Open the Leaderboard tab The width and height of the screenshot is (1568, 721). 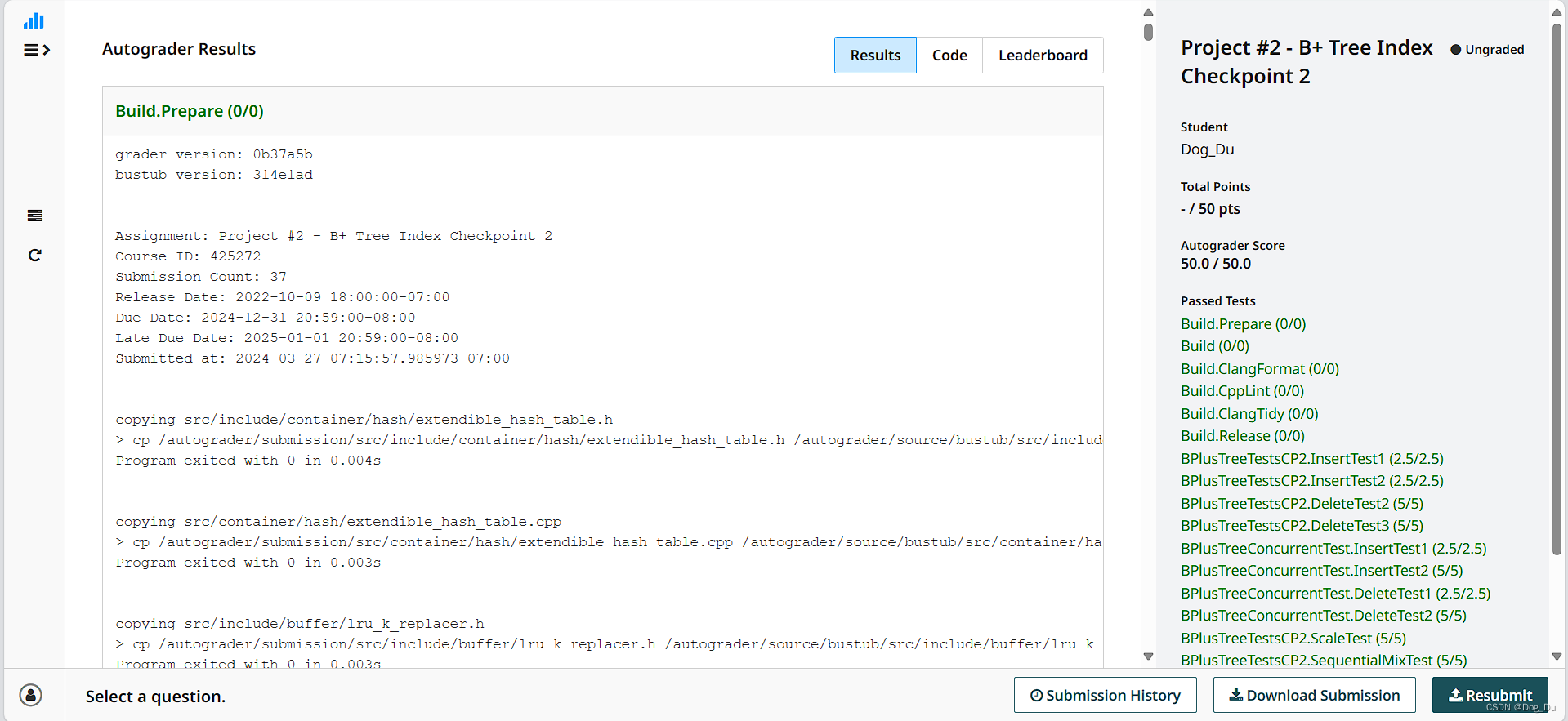[1043, 55]
